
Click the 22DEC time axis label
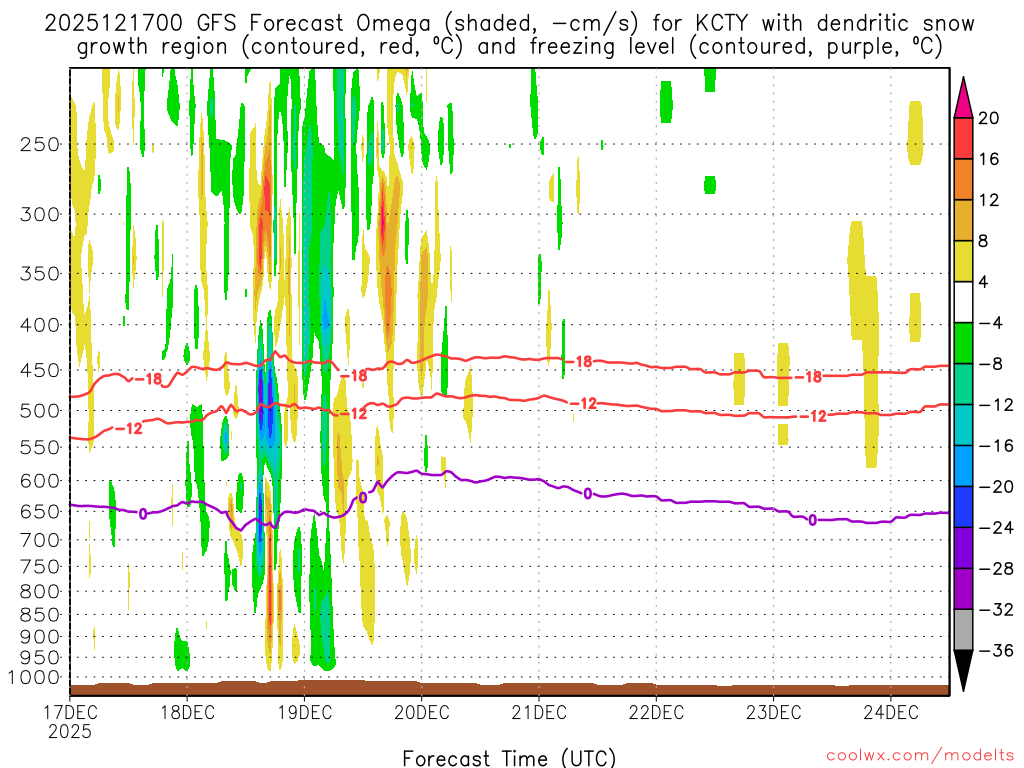tap(656, 712)
